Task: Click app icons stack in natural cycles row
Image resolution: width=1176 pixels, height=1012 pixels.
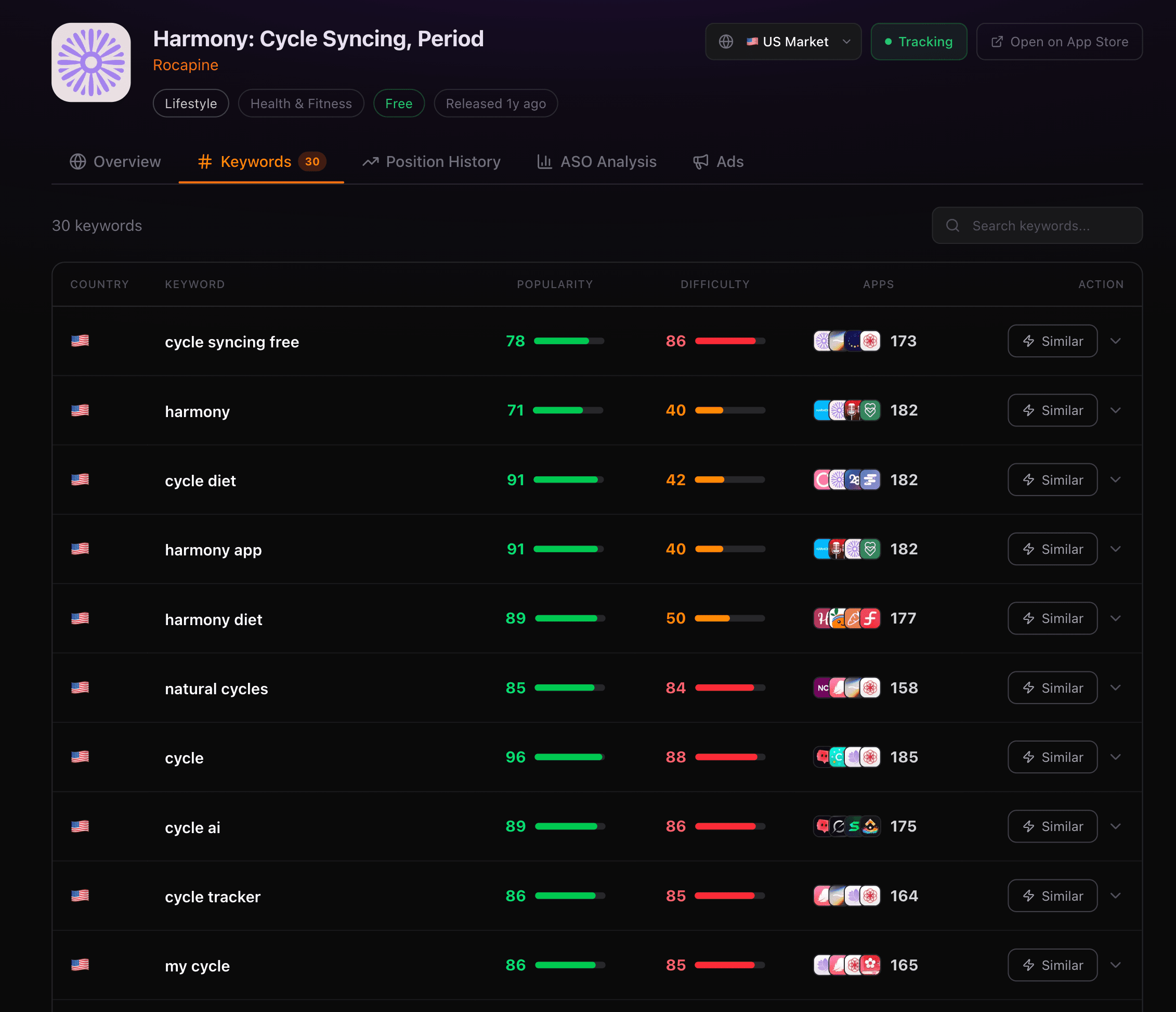Action: point(847,688)
